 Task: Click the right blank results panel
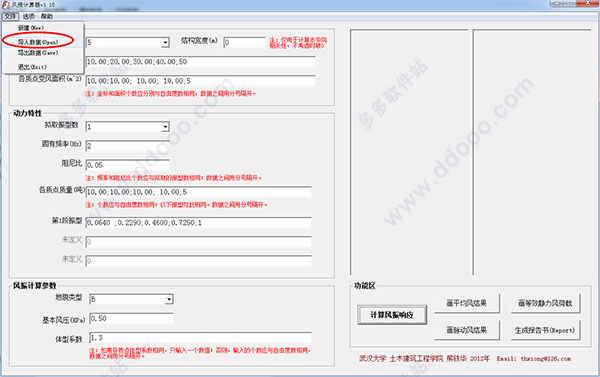tap(532, 152)
